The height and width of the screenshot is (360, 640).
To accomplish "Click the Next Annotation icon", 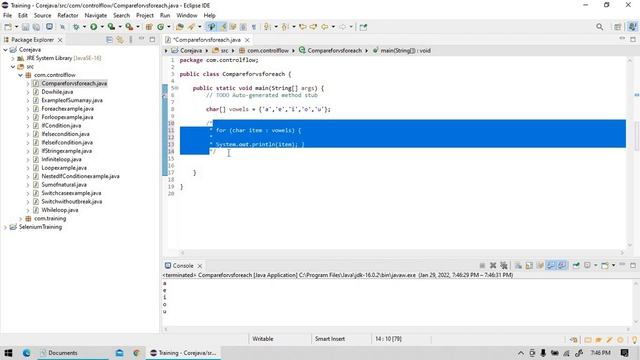I will click(x=267, y=27).
